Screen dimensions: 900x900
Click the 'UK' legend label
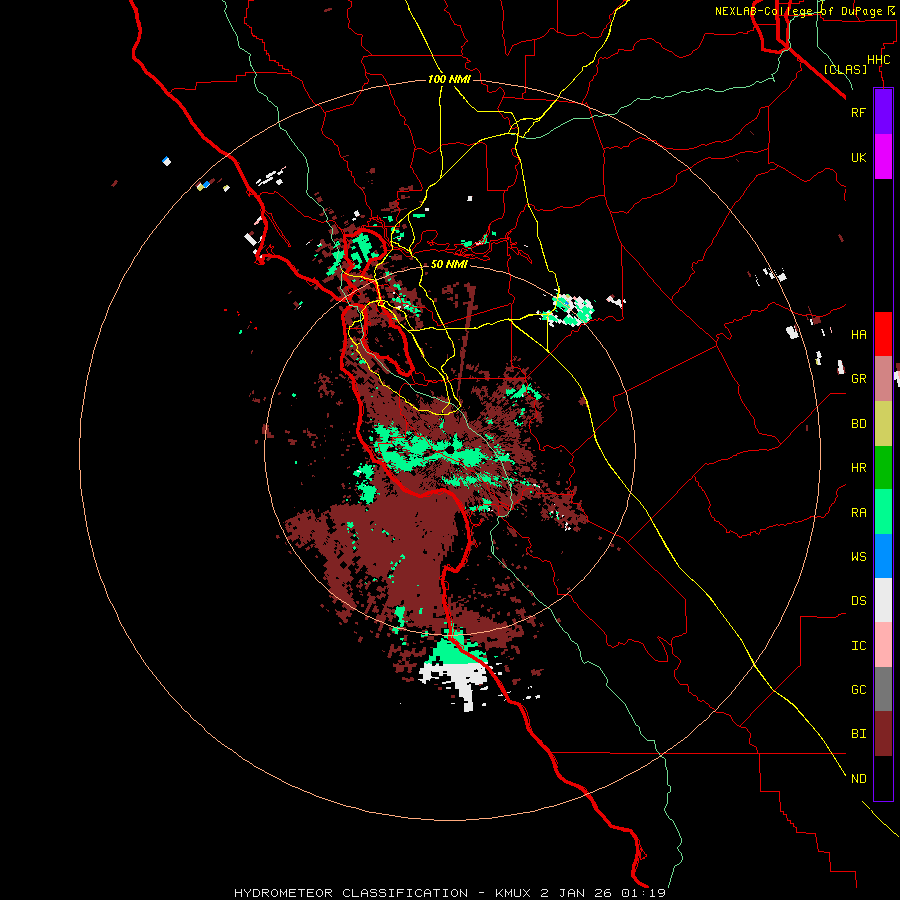pyautogui.click(x=858, y=157)
